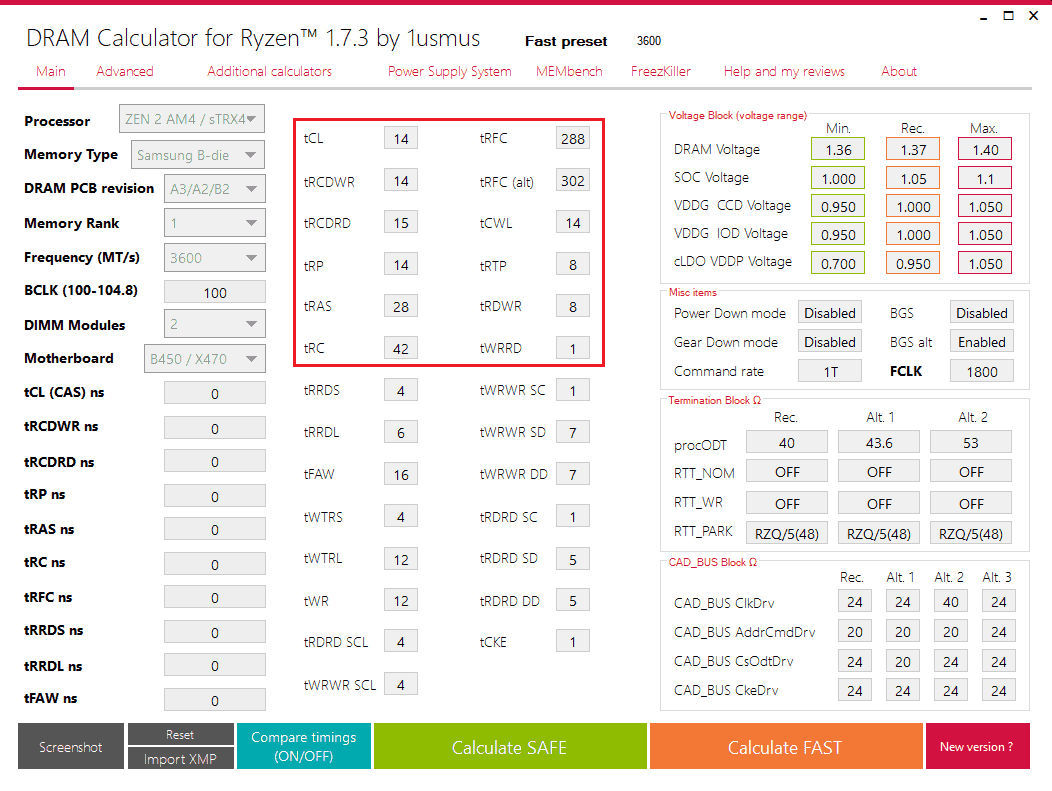1052x791 pixels.
Task: Click the BCLK value field
Action: (x=215, y=293)
